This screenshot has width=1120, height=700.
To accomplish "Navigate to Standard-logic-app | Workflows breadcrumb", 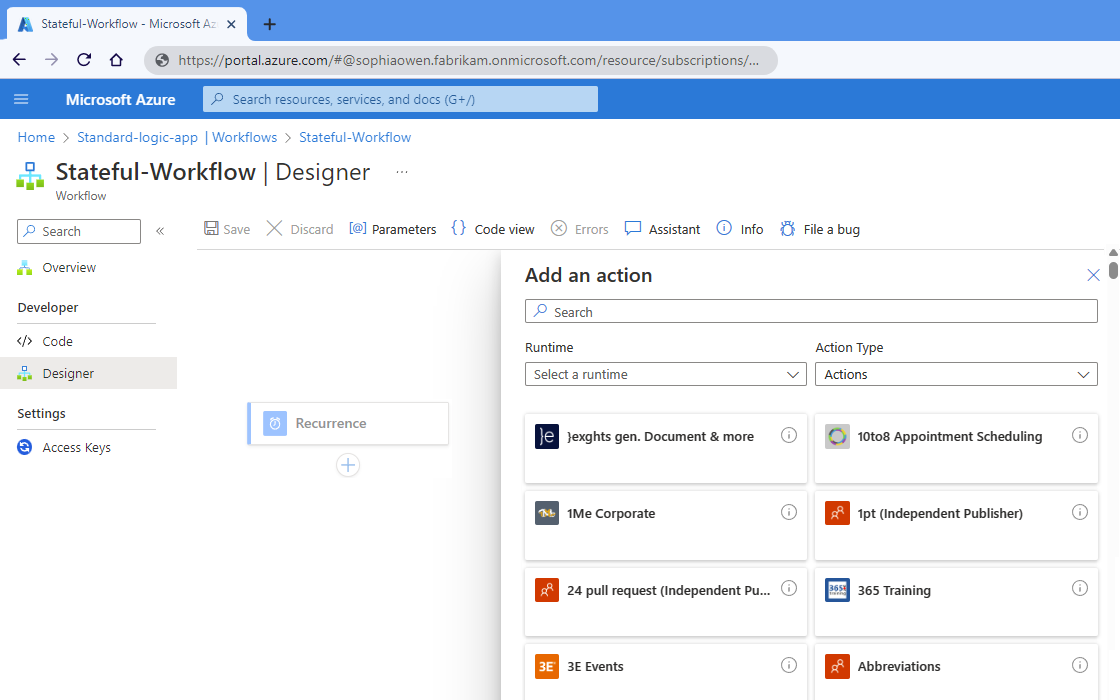I will pyautogui.click(x=177, y=137).
